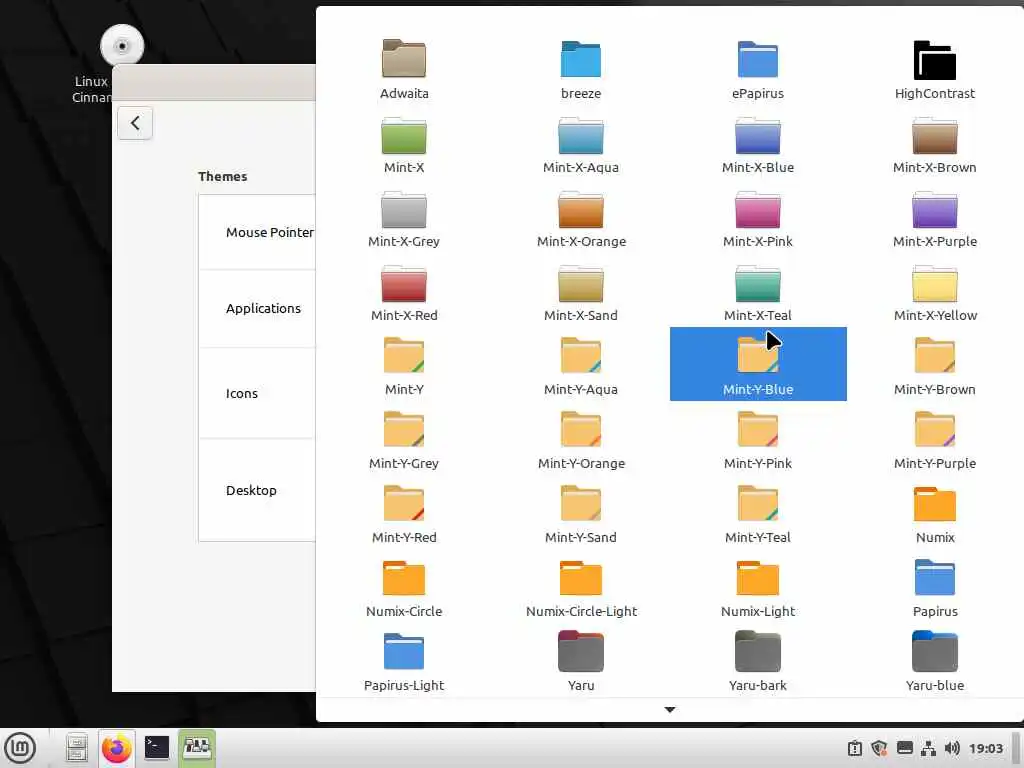Open the Linux Mint menu button
Screen dimensions: 1024x768
[x=20, y=748]
